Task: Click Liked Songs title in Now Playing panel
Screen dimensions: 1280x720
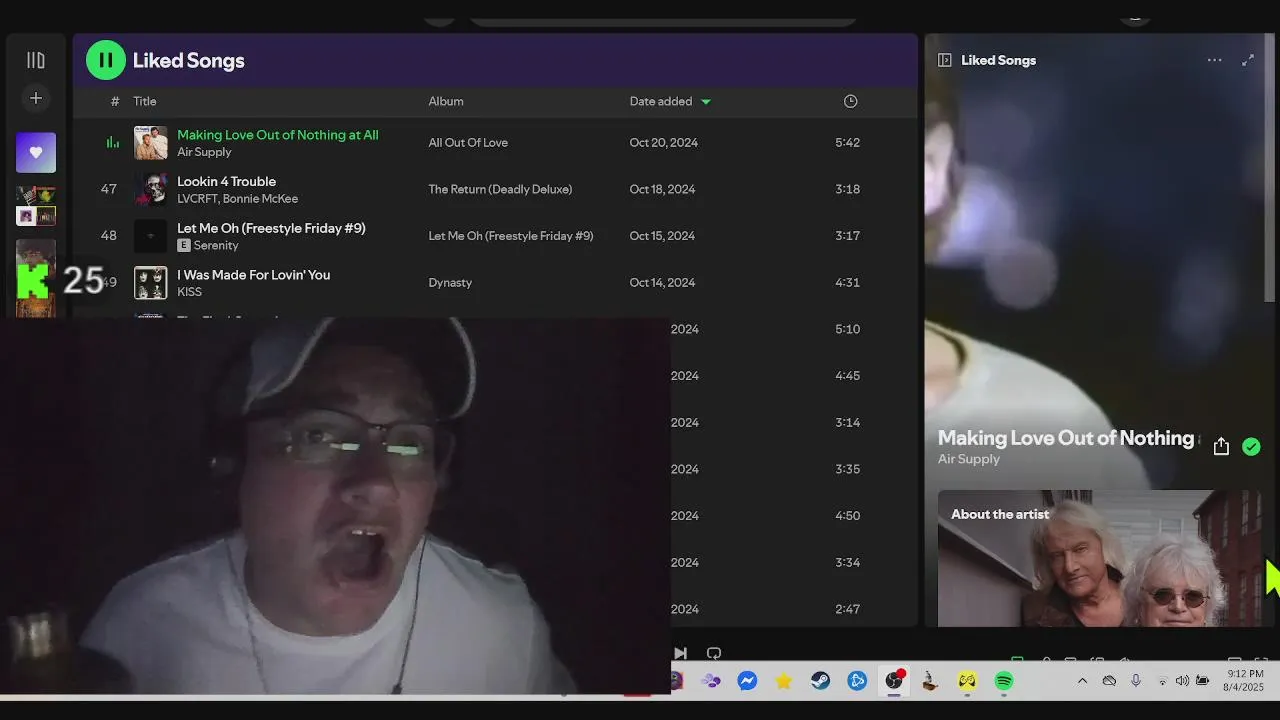Action: tap(998, 60)
